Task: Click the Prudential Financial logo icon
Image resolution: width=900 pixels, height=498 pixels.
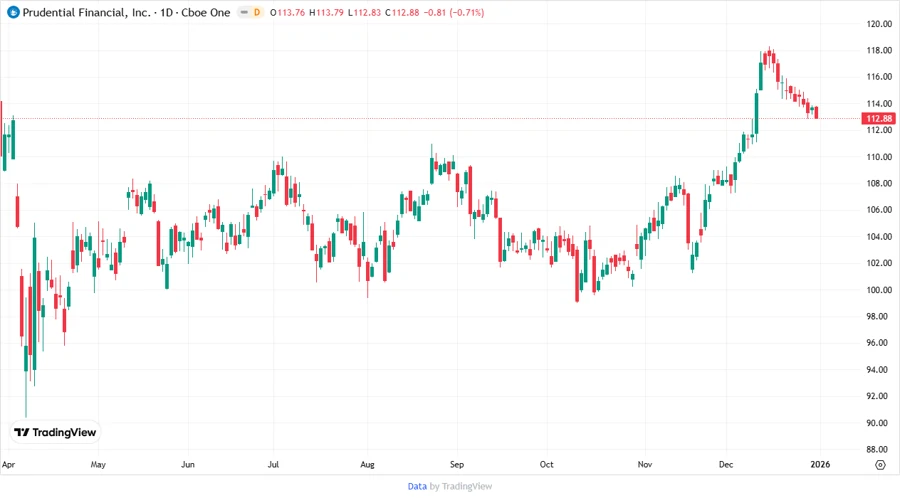Action: click(13, 12)
